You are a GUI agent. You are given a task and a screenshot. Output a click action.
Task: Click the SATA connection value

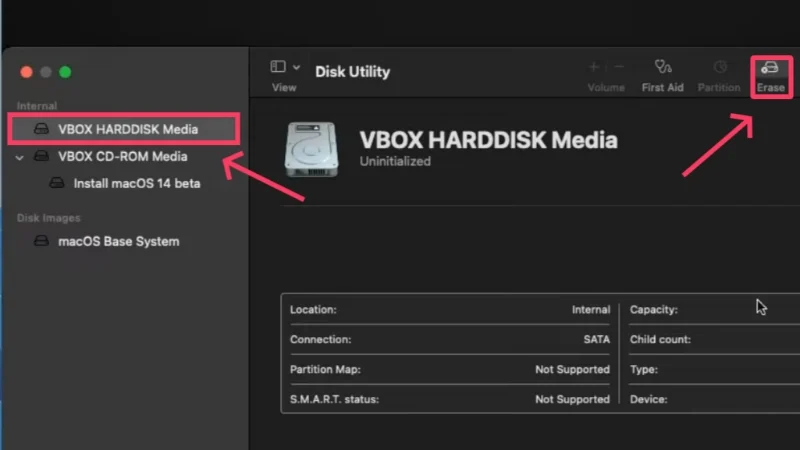point(596,339)
